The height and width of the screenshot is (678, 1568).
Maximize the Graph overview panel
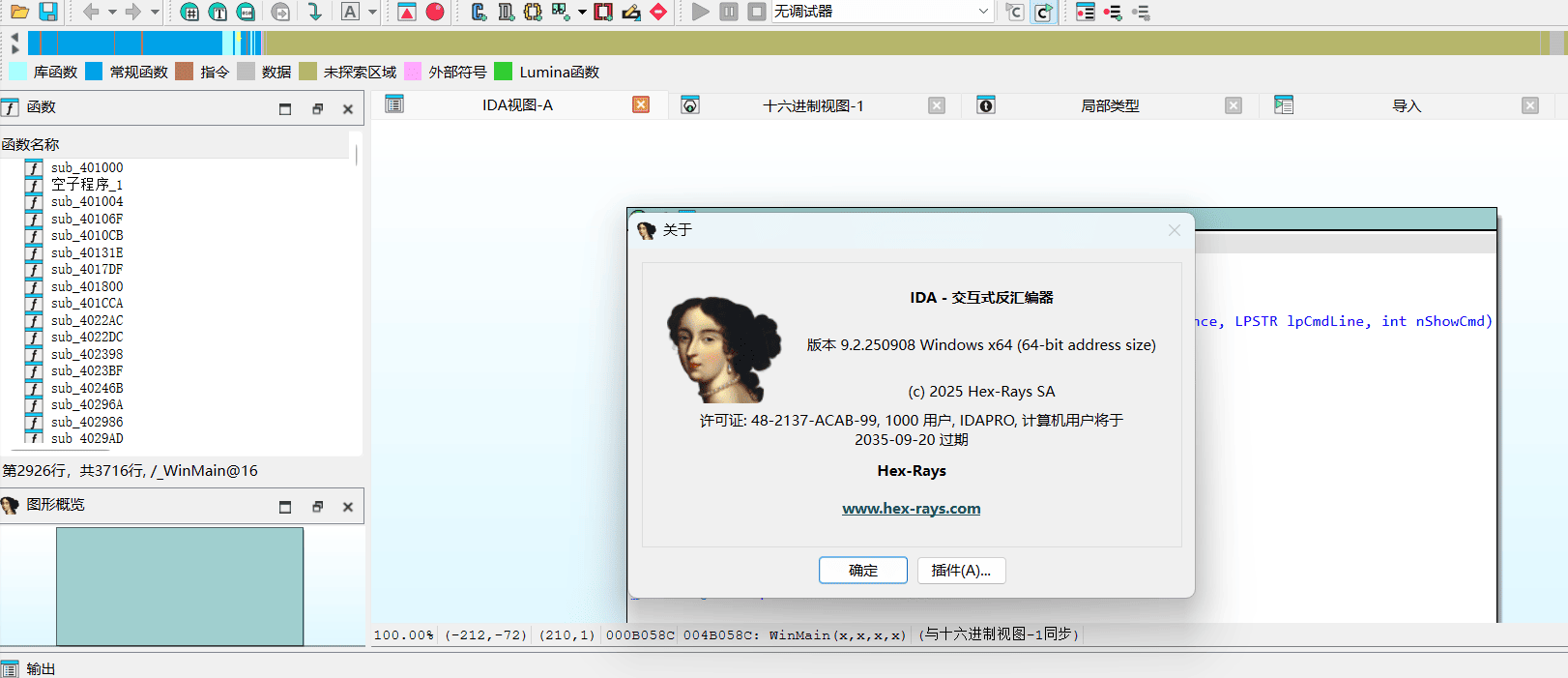point(285,507)
